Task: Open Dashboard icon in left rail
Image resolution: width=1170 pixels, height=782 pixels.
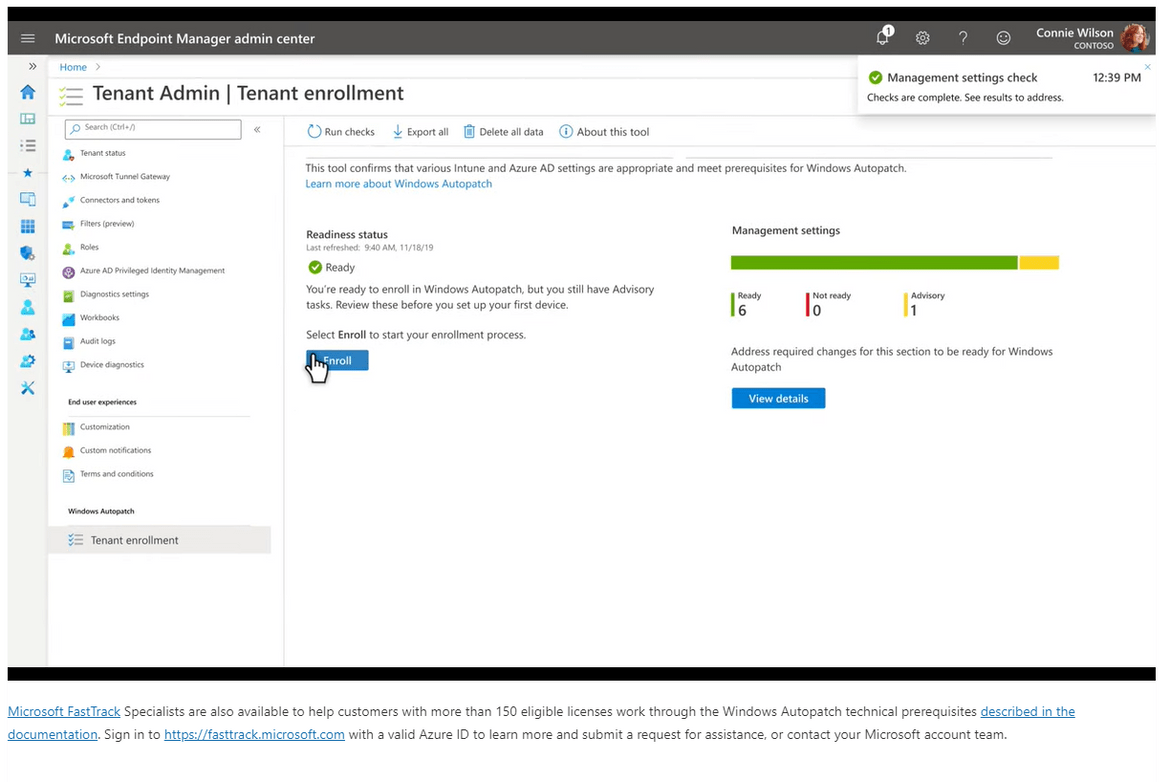Action: [x=28, y=119]
